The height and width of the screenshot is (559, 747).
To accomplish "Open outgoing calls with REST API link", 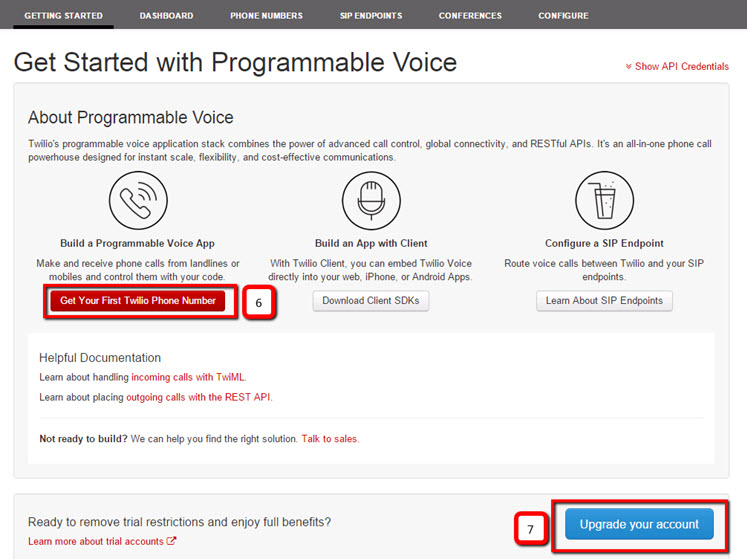I will click(x=199, y=397).
